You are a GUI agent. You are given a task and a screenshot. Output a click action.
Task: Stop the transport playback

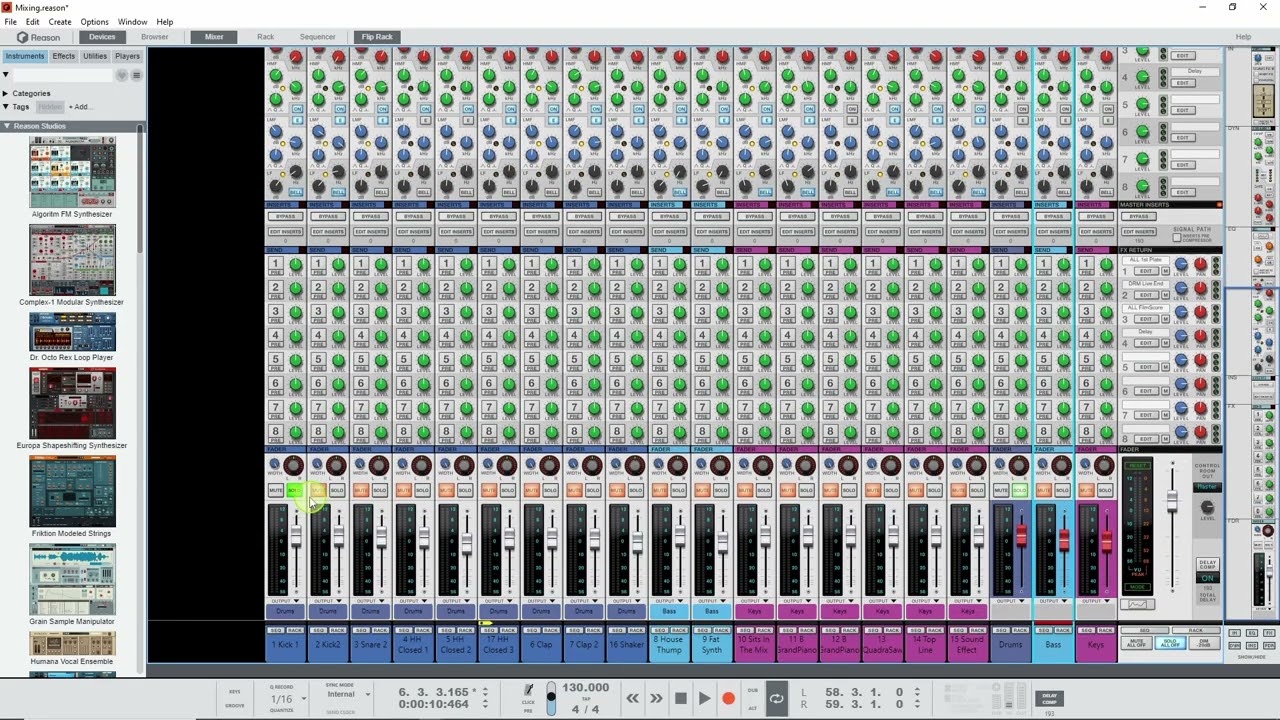pyautogui.click(x=680, y=699)
